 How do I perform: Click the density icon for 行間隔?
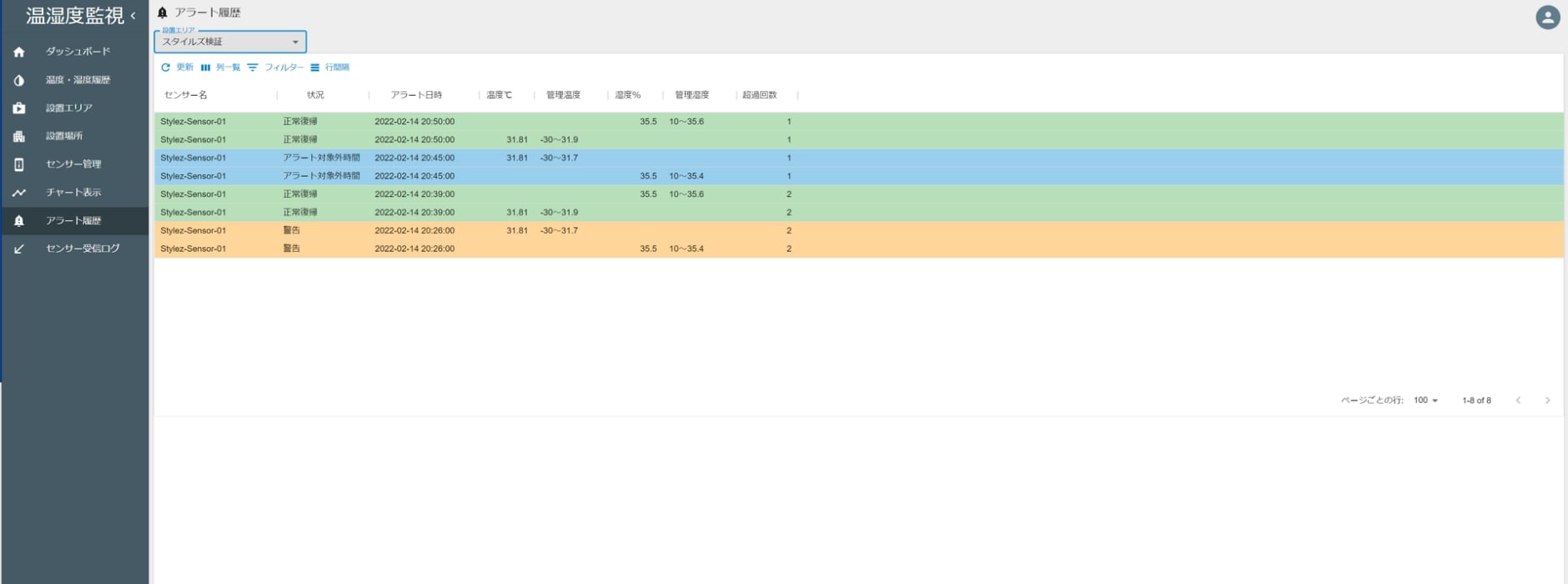click(314, 68)
